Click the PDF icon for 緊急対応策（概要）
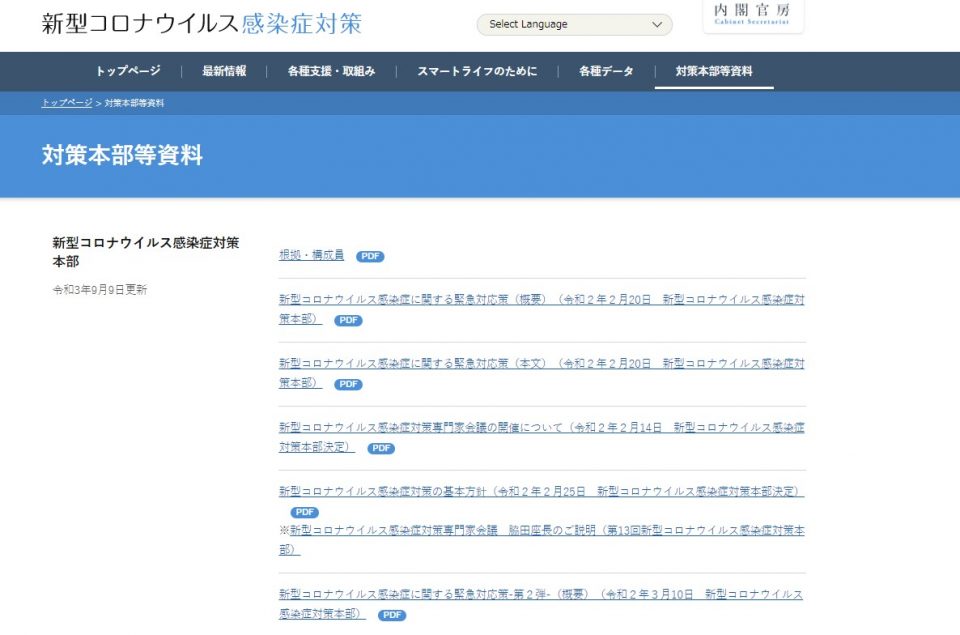 pos(347,320)
